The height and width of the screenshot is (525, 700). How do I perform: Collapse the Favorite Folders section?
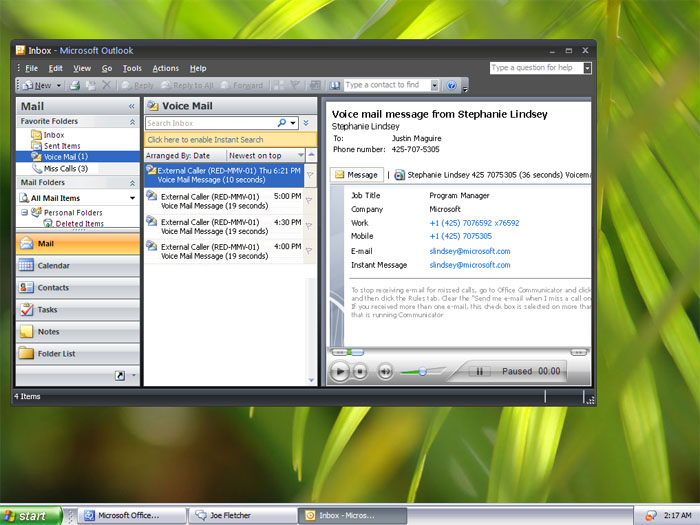(x=132, y=121)
